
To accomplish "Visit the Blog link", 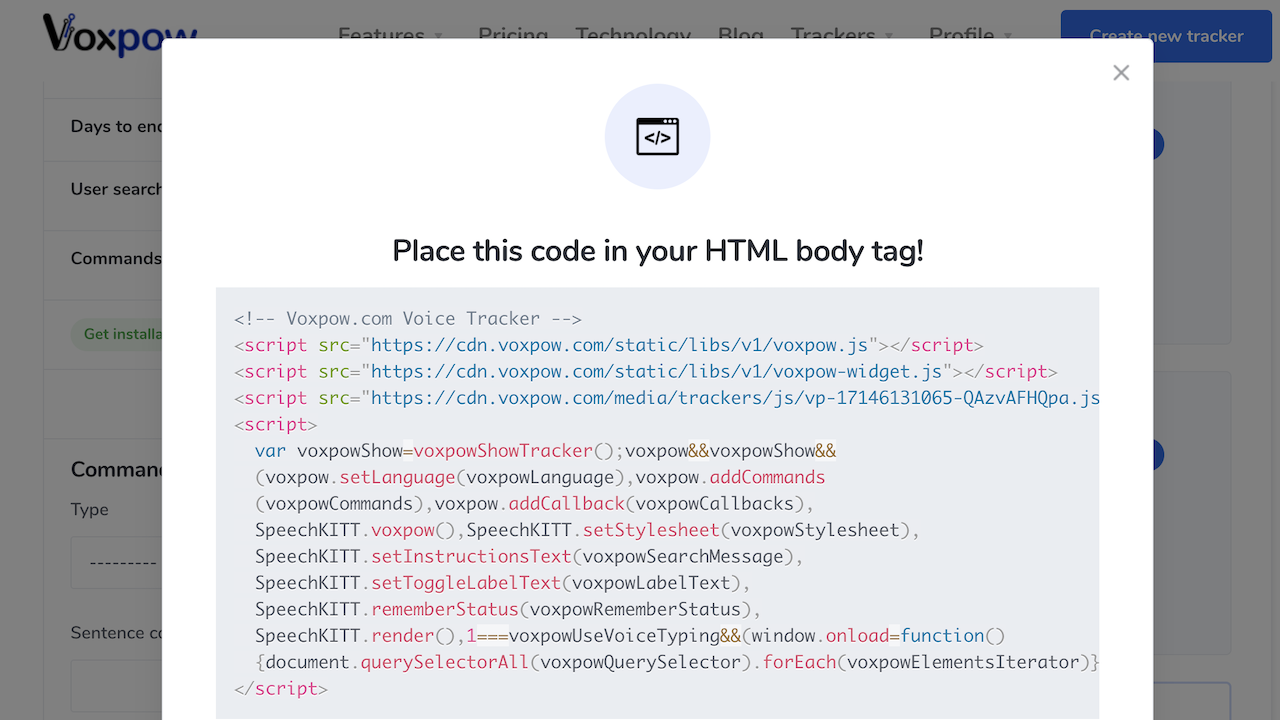I will coord(740,30).
